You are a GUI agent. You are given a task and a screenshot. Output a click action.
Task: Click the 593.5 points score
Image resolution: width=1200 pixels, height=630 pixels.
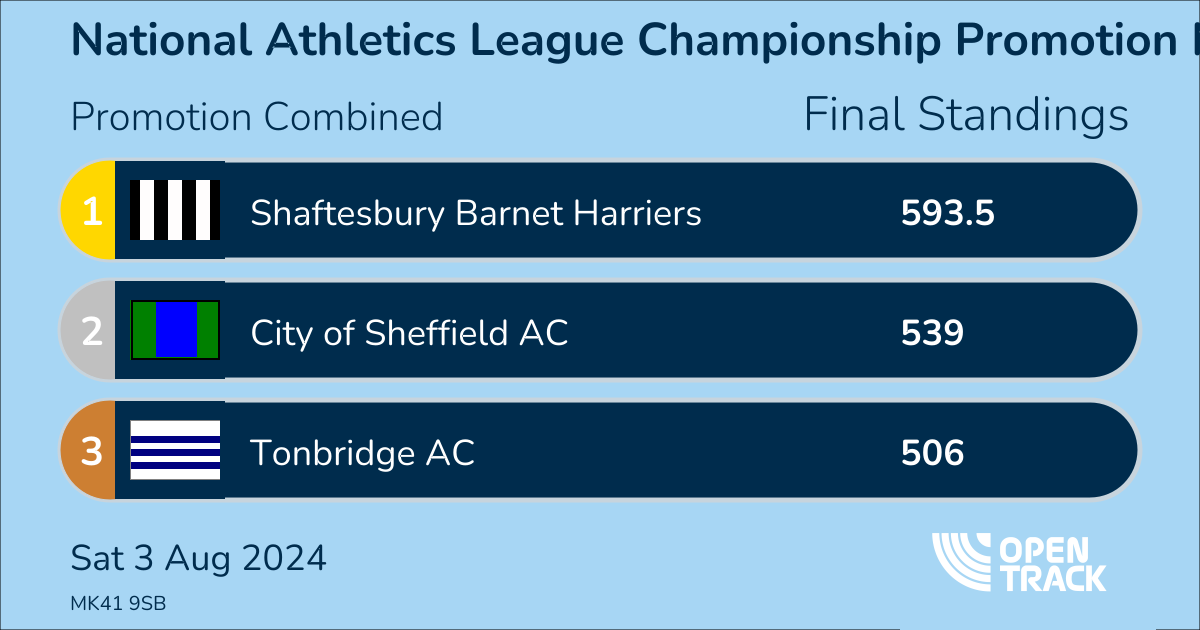(x=947, y=213)
